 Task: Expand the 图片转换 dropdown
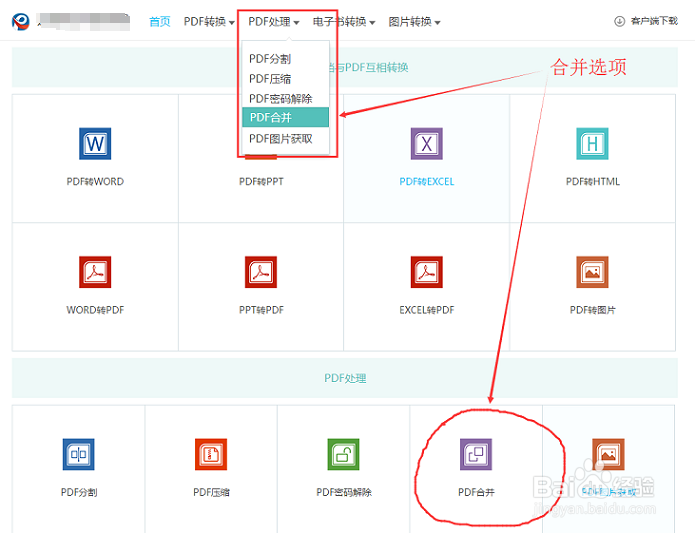pyautogui.click(x=414, y=22)
